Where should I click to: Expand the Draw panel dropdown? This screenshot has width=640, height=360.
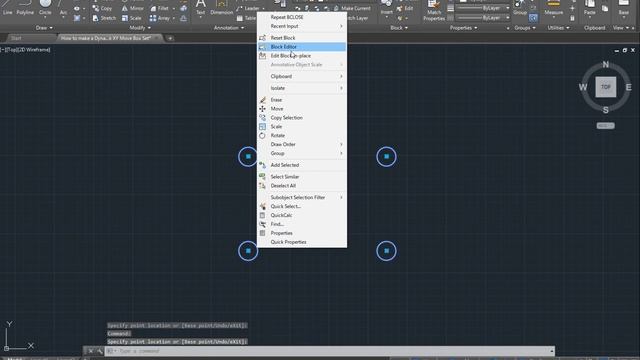44,28
